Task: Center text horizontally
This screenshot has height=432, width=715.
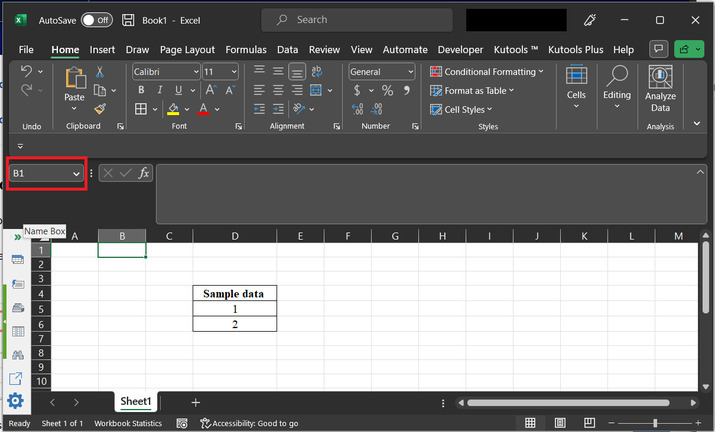Action: [x=278, y=90]
